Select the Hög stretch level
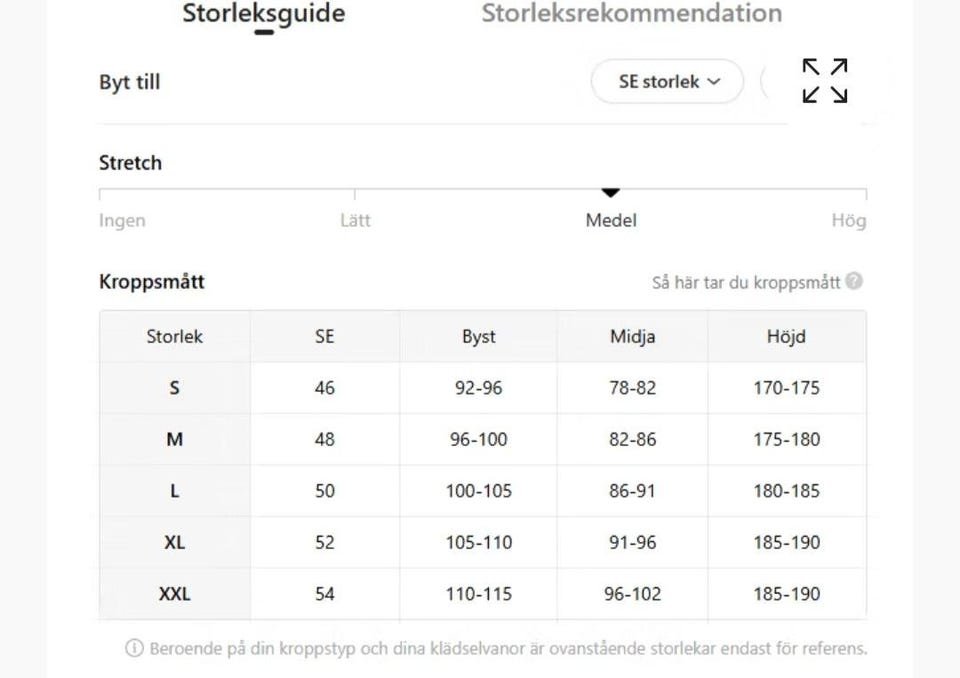 (x=848, y=221)
